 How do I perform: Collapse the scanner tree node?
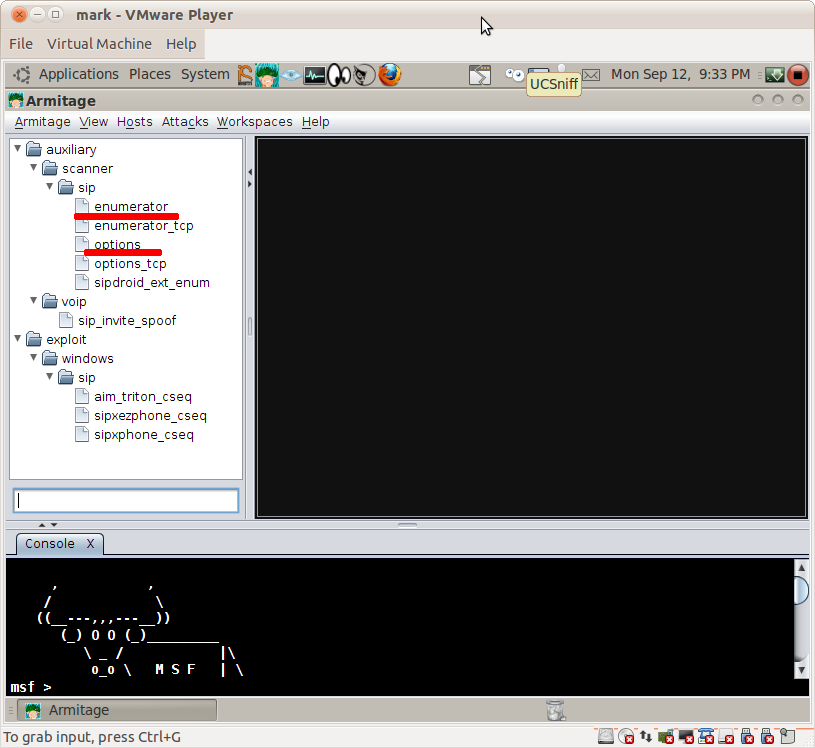34,167
